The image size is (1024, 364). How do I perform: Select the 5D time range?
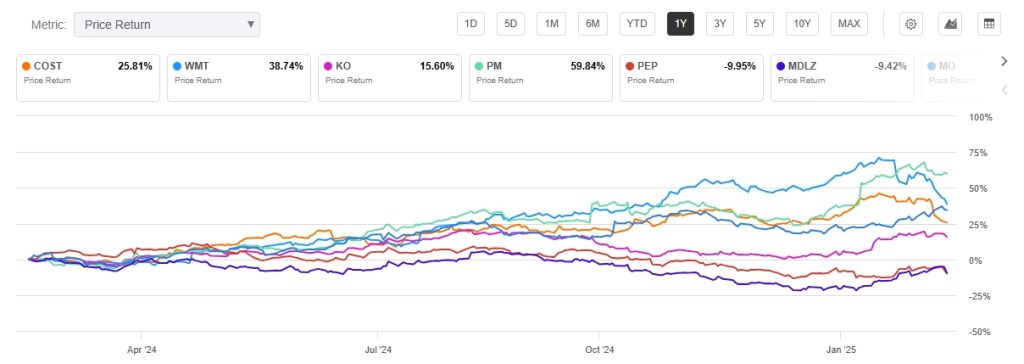511,24
